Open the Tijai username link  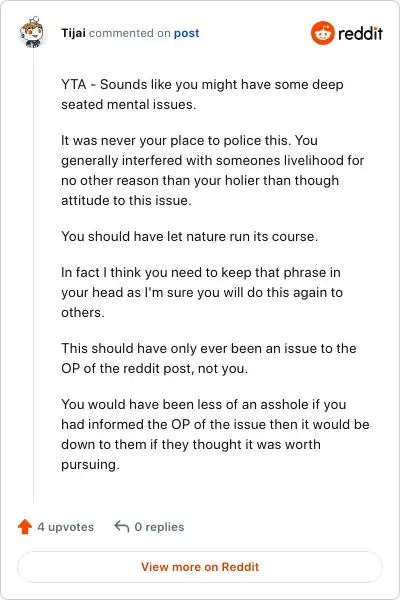coord(73,33)
